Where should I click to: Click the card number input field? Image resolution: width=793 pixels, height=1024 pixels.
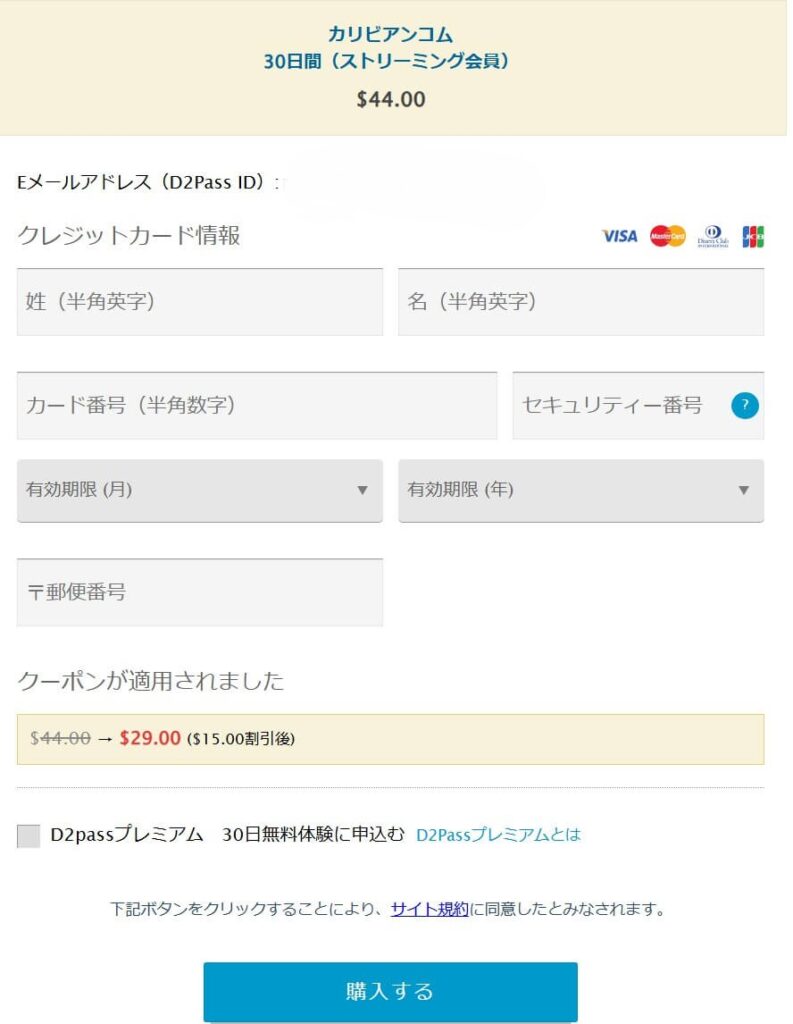click(256, 405)
